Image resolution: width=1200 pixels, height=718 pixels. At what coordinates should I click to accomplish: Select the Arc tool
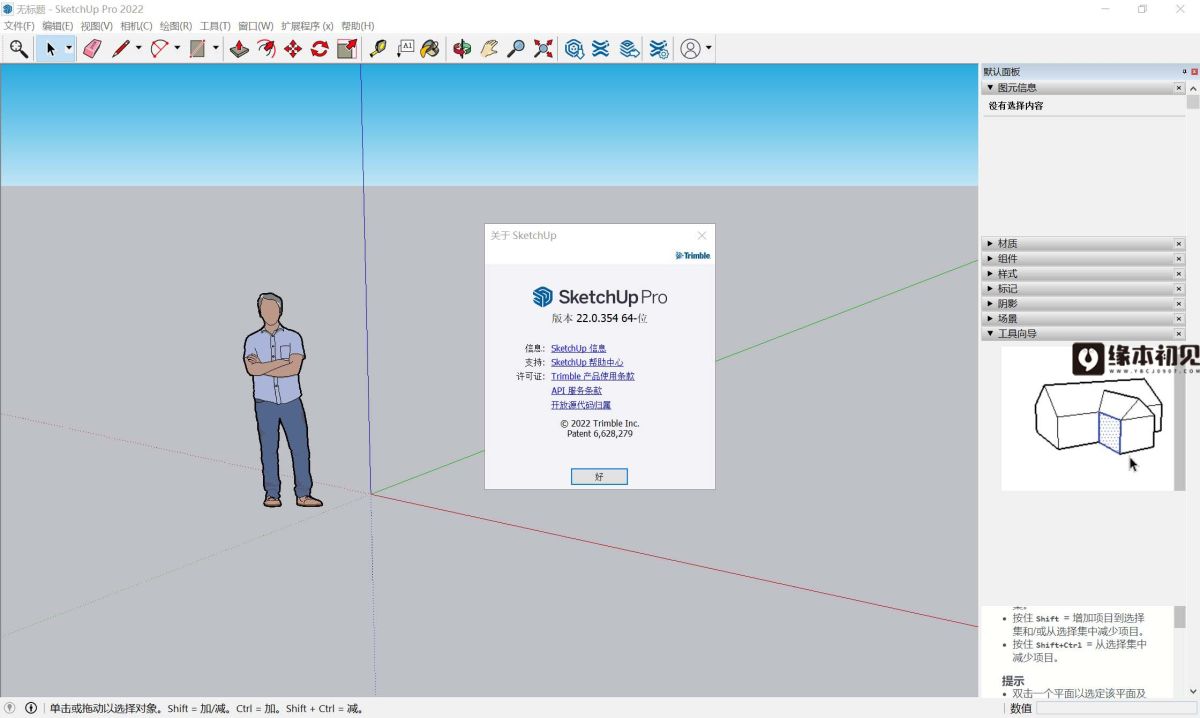[159, 48]
